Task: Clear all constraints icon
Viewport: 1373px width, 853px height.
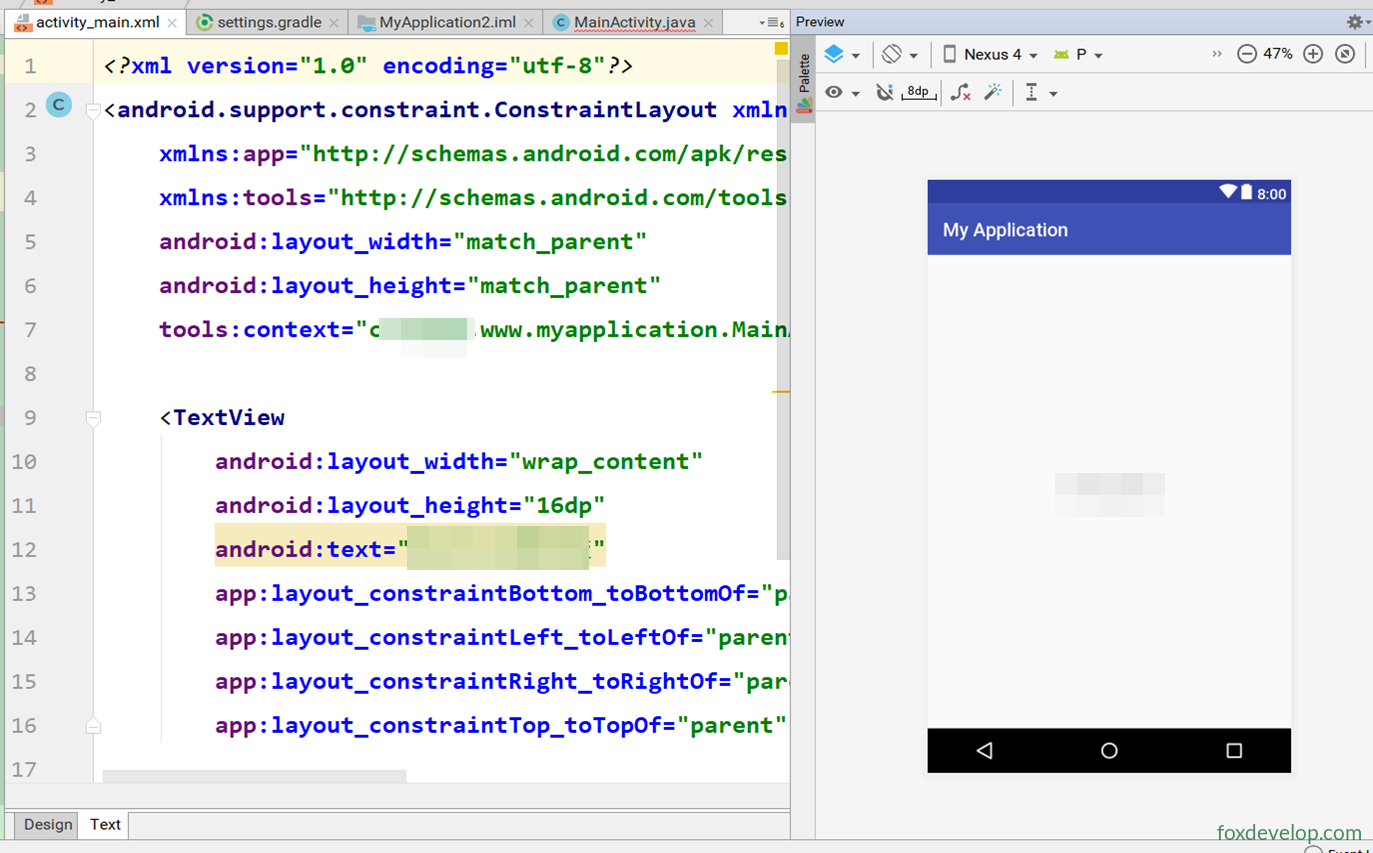Action: click(960, 93)
